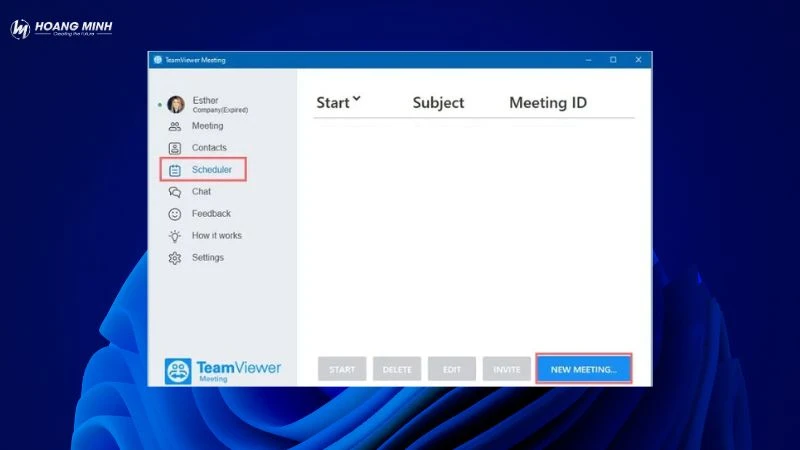Switch to the Contacts menu label
The height and width of the screenshot is (450, 800).
pyautogui.click(x=209, y=147)
